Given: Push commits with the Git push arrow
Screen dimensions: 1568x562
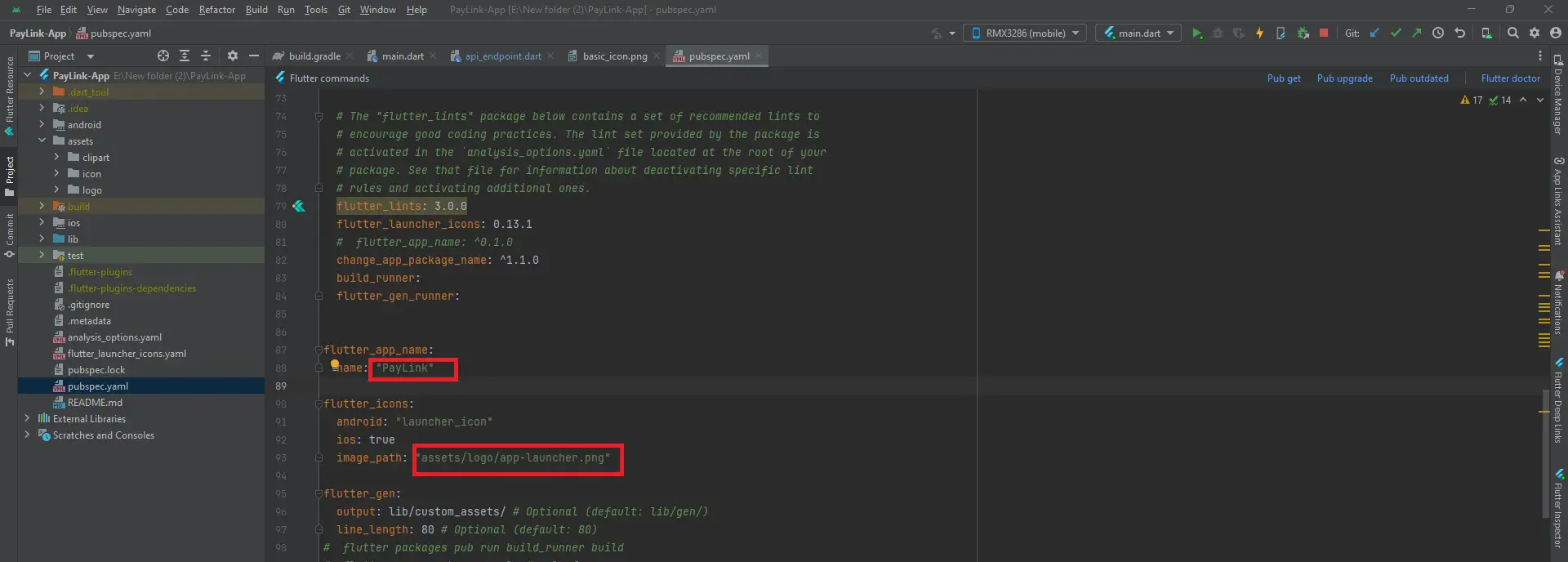Looking at the screenshot, I should 1416,33.
